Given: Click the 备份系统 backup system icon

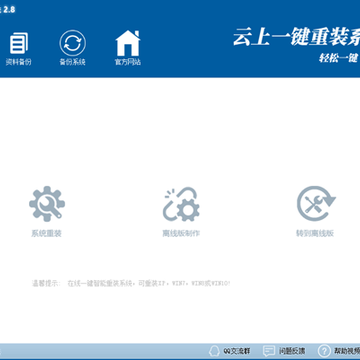Looking at the screenshot, I should click(73, 43).
